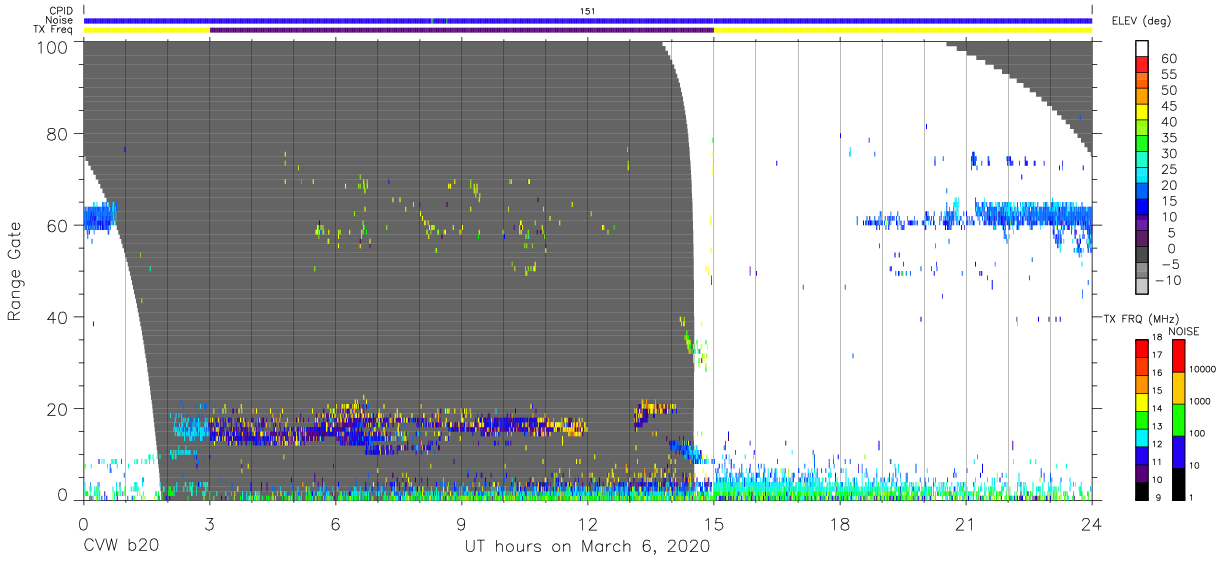Pick the black swatch in TX FRQ colorbar
Viewport: 1228px width, 567px height.
click(1142, 489)
